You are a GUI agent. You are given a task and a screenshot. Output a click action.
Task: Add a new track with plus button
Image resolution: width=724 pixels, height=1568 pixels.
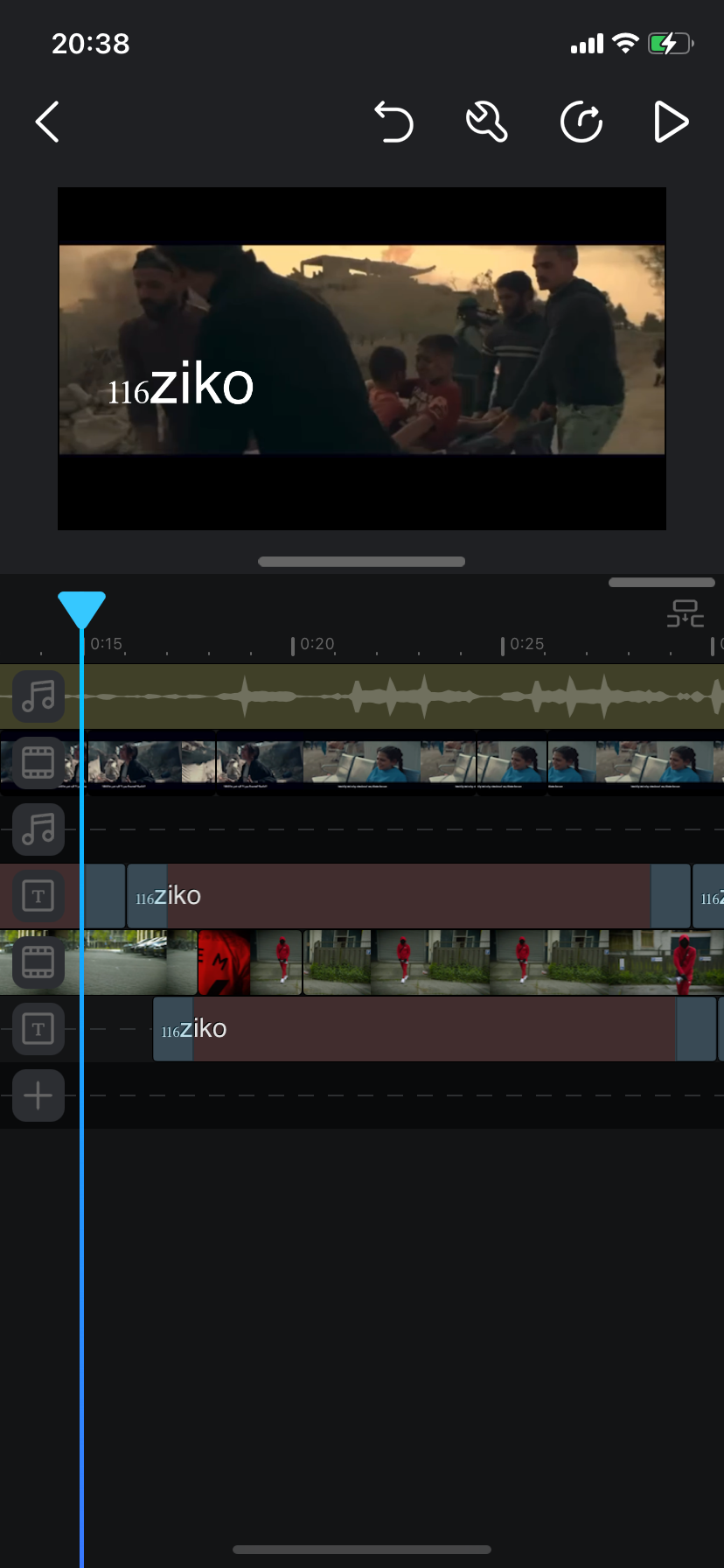(x=38, y=1095)
